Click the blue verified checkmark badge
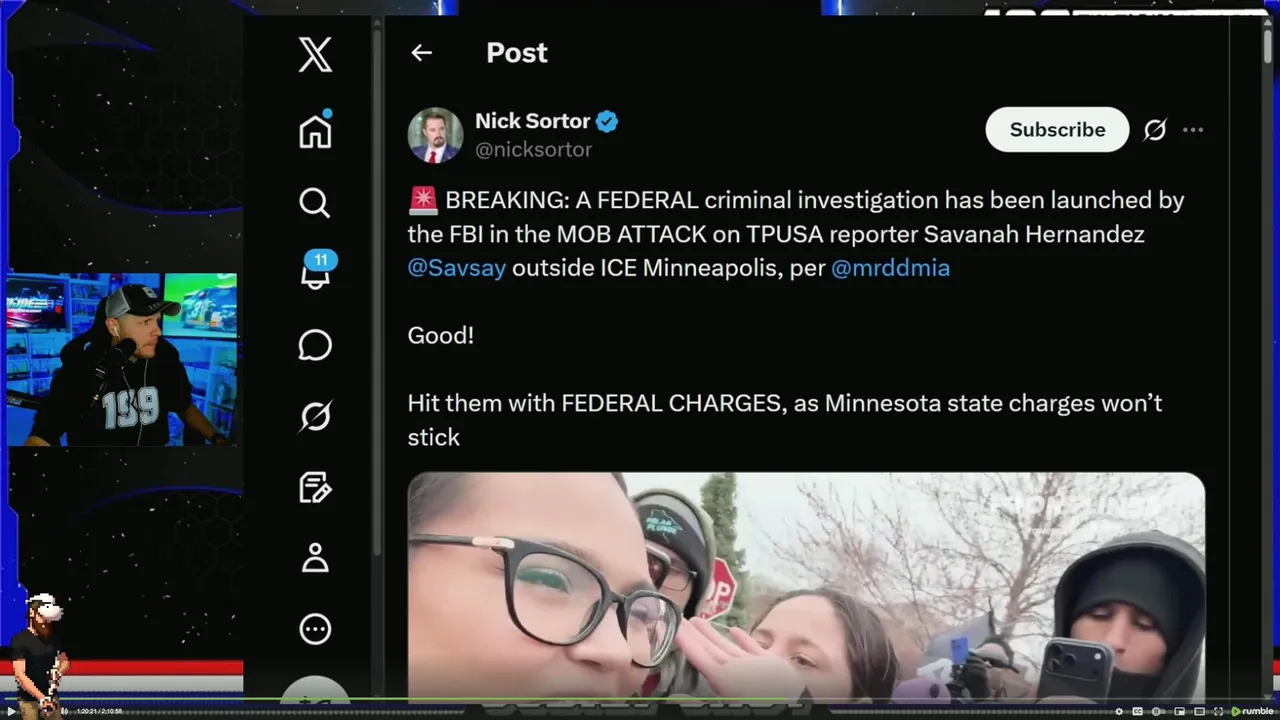The image size is (1280, 720). (607, 122)
